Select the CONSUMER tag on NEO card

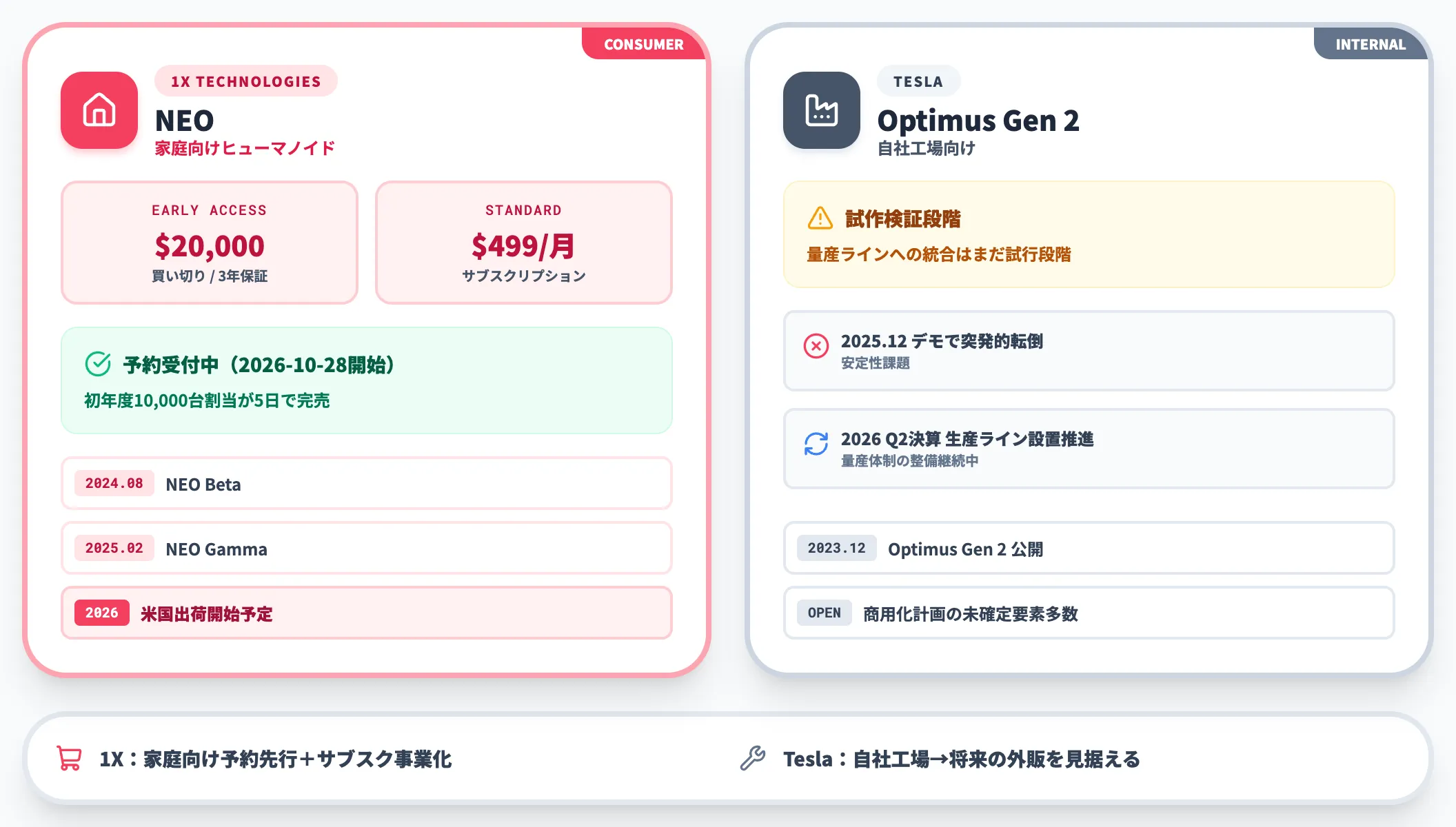coord(644,44)
